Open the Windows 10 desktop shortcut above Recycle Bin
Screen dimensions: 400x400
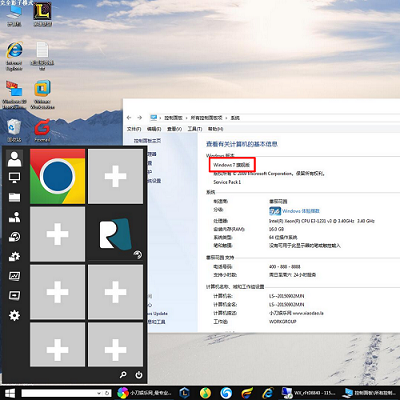coord(14,95)
